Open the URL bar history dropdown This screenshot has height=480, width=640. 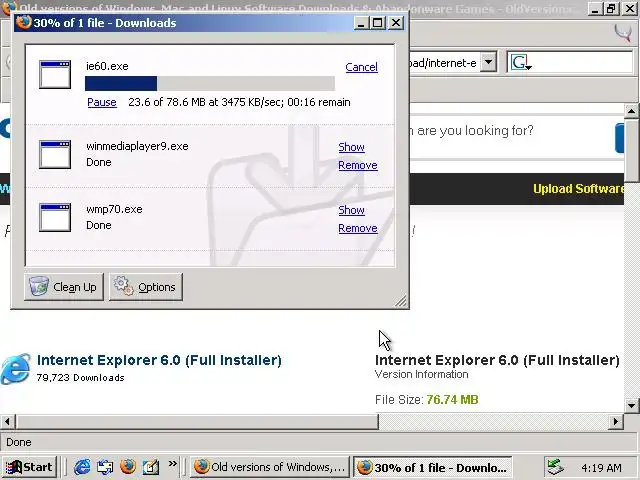488,62
